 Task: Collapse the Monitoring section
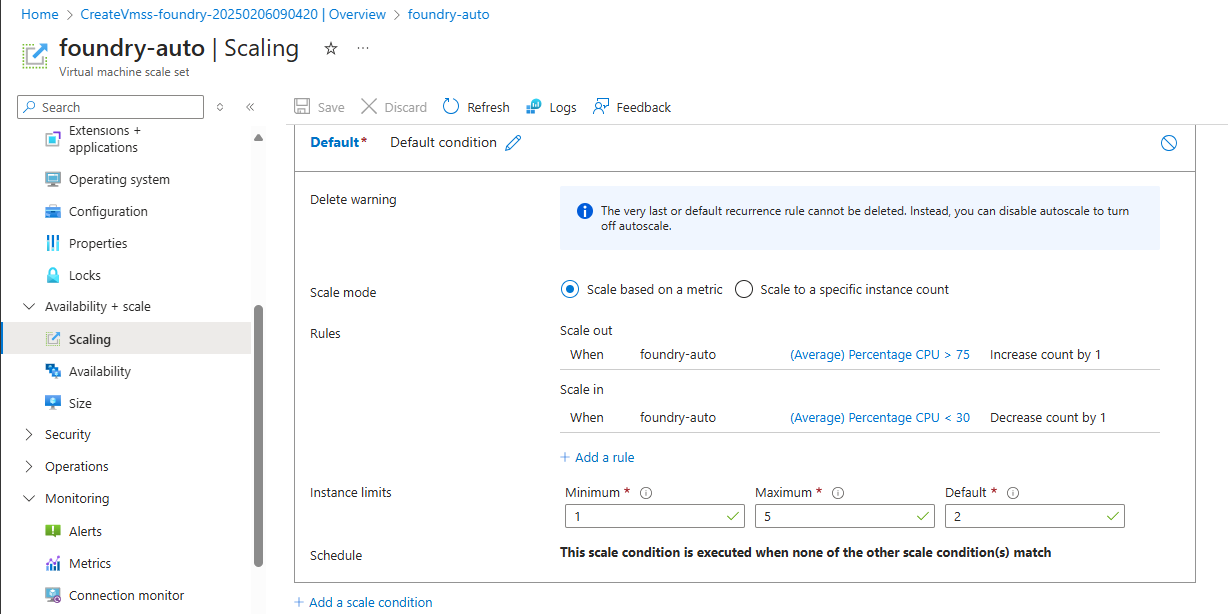tap(28, 499)
